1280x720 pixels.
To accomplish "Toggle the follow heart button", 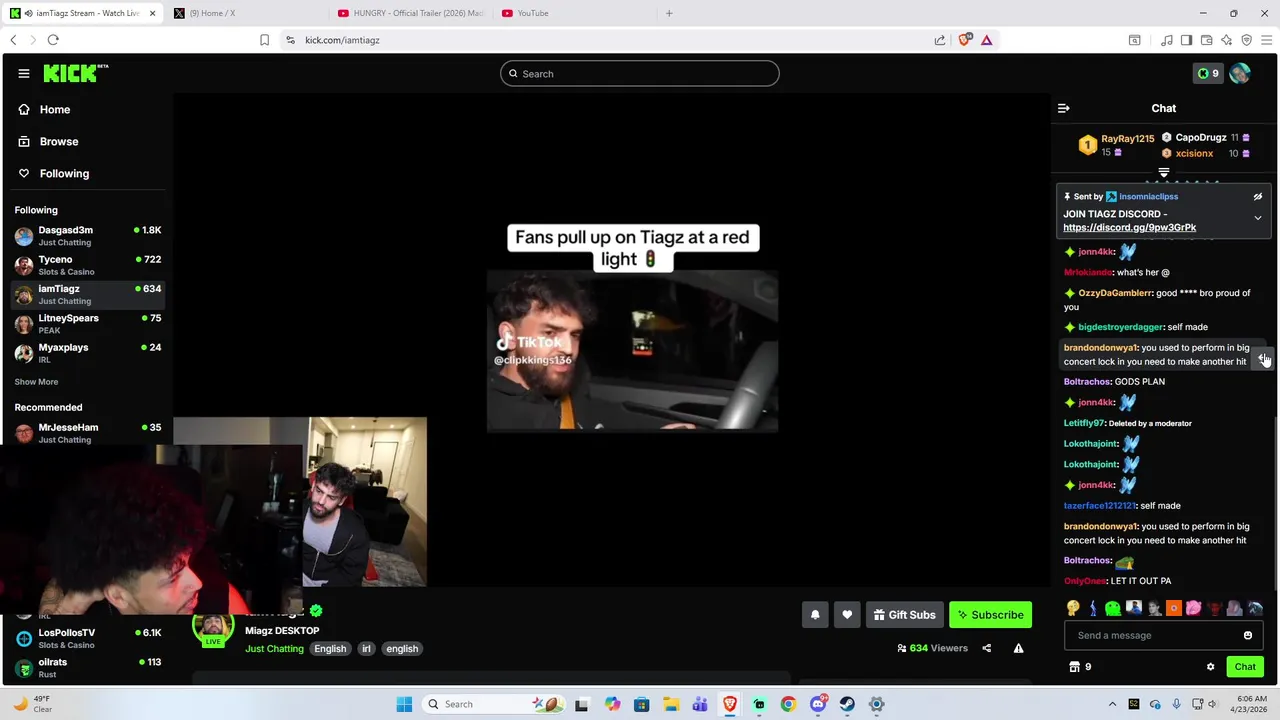I will coord(847,615).
